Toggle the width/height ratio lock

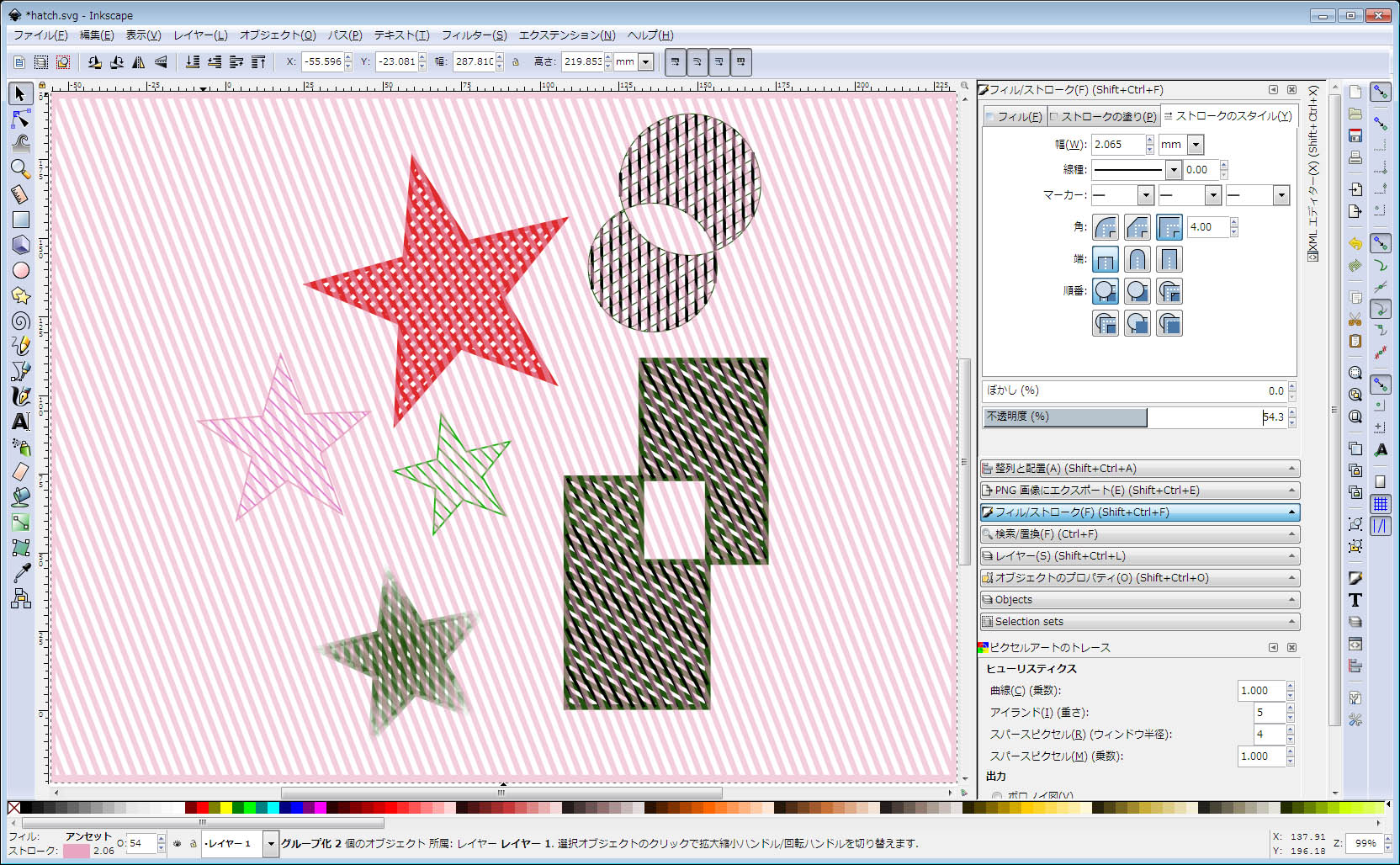(516, 61)
